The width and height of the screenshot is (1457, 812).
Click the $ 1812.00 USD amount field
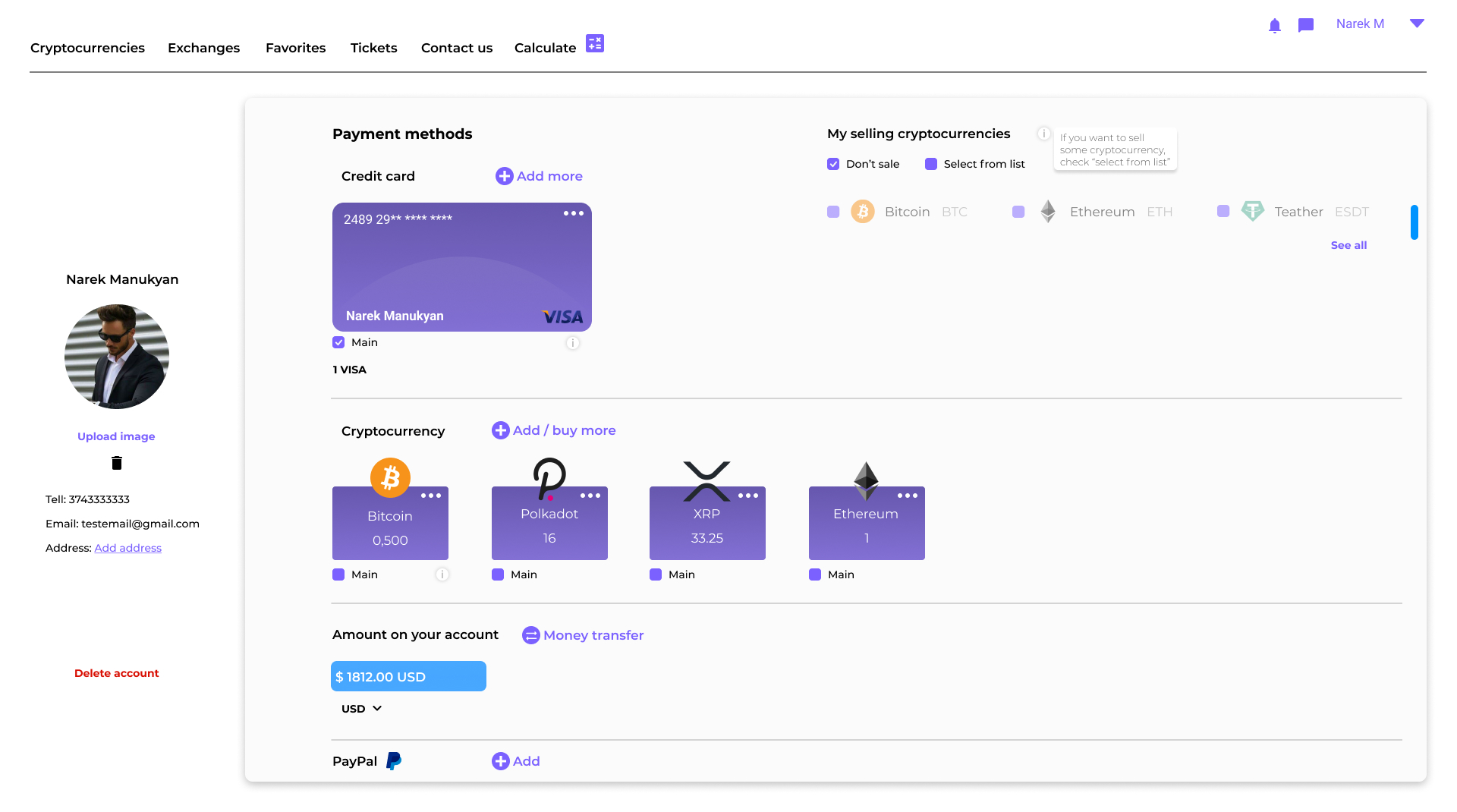[x=408, y=676]
